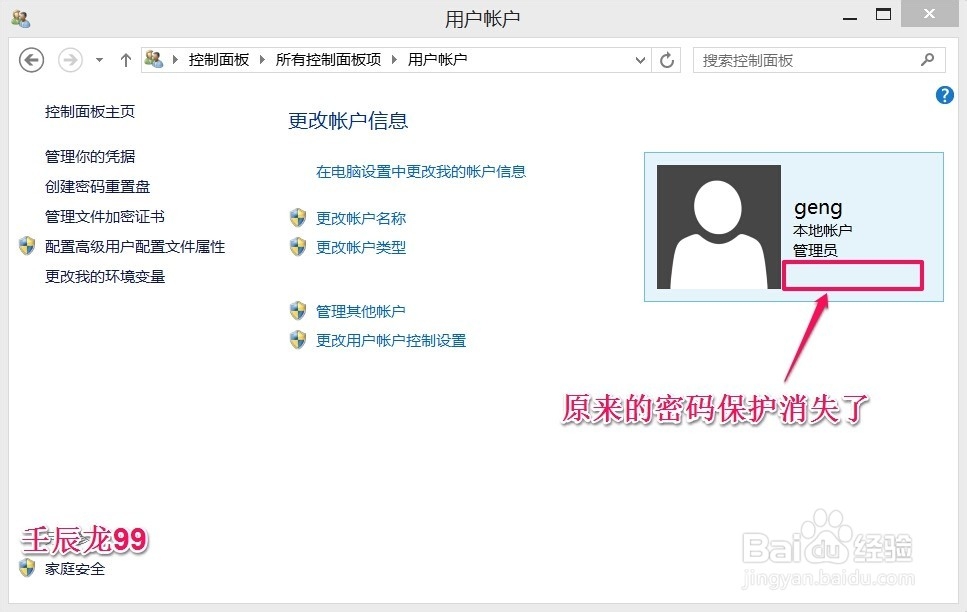Click the refresh icon in the address bar
Screen dimensions: 967x612
(x=667, y=60)
